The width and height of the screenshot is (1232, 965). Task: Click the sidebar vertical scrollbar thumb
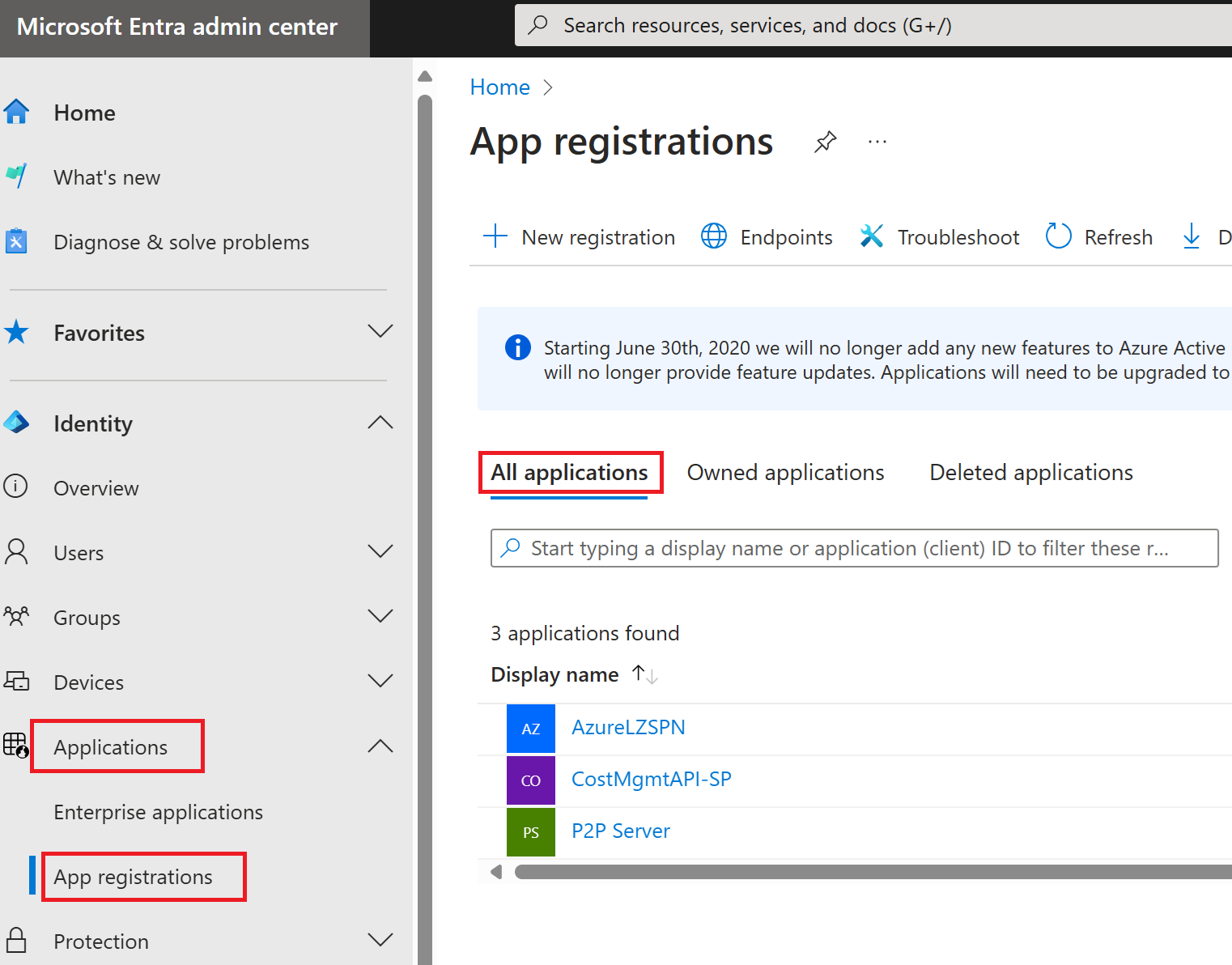click(425, 529)
